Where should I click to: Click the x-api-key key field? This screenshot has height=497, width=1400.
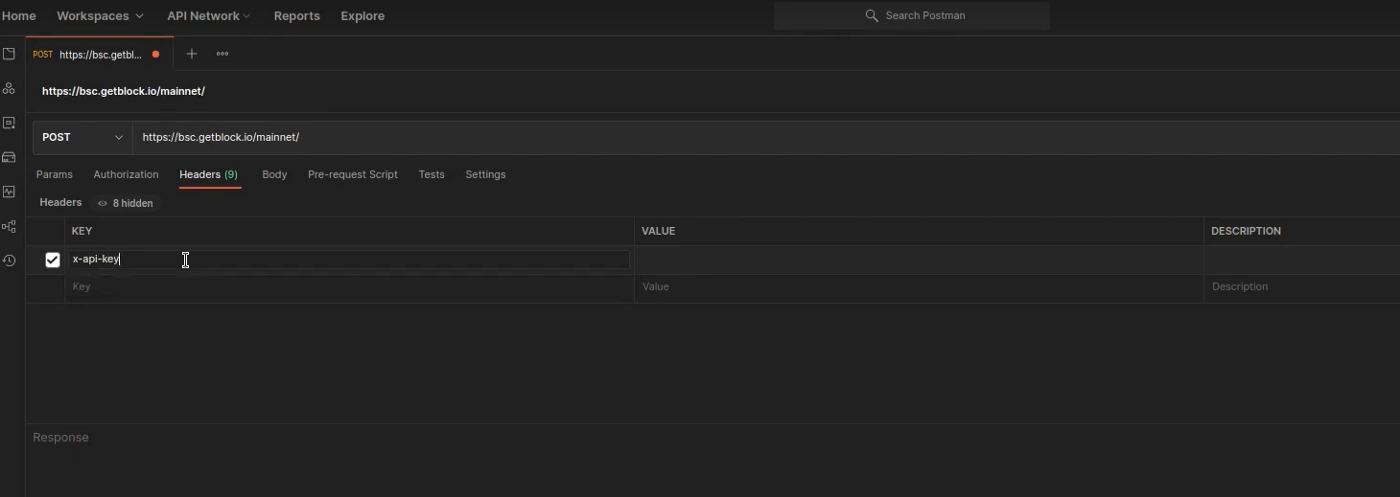click(x=349, y=260)
